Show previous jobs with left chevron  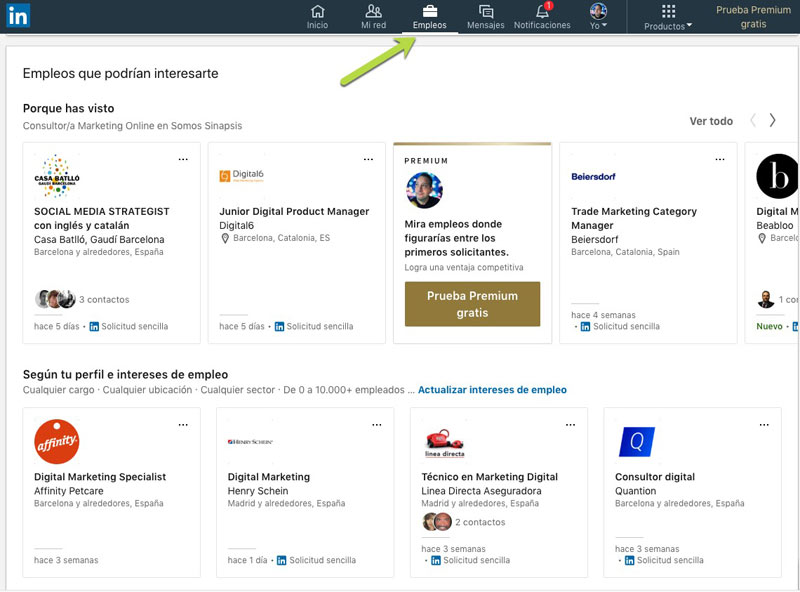(753, 120)
